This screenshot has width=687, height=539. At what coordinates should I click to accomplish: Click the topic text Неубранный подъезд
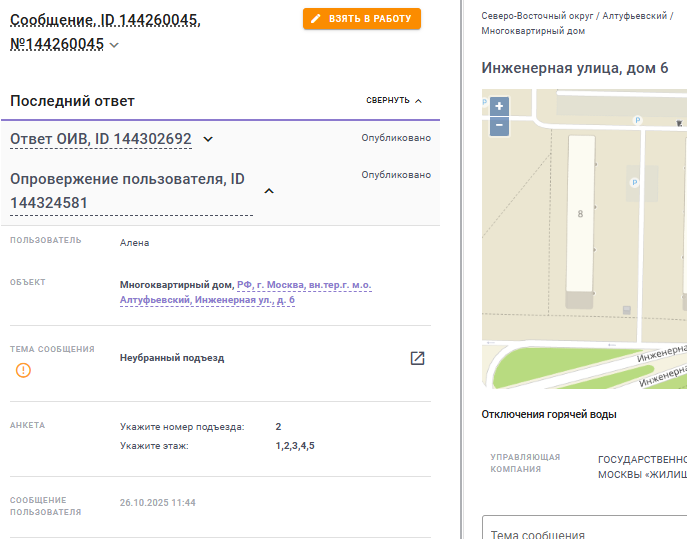[x=172, y=358]
